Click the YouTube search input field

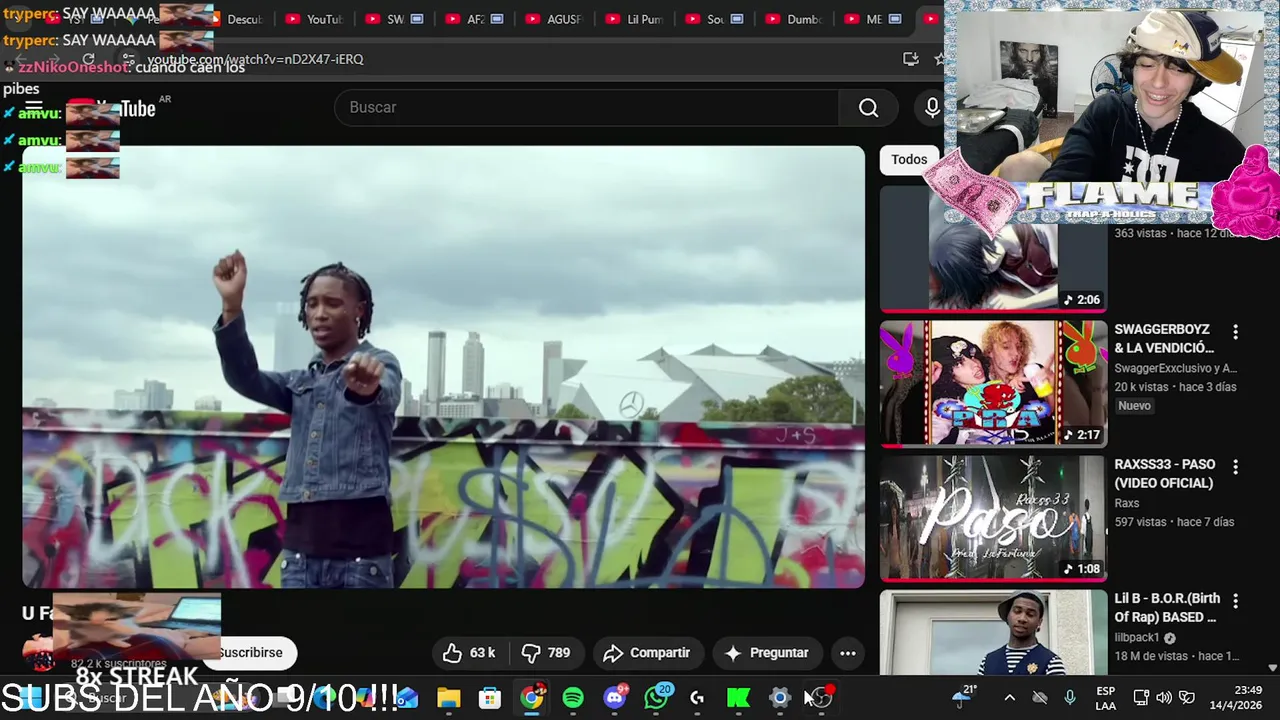click(587, 107)
